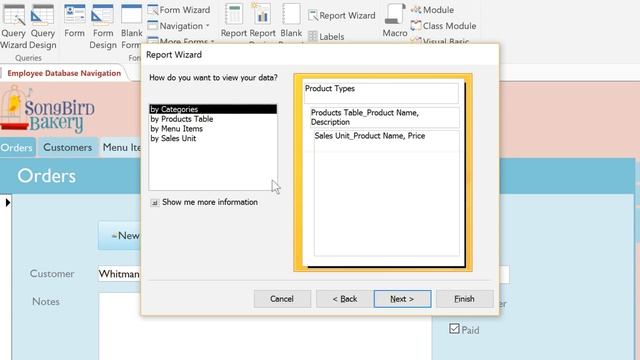Open Report Design
640x360 pixels.
point(262,21)
